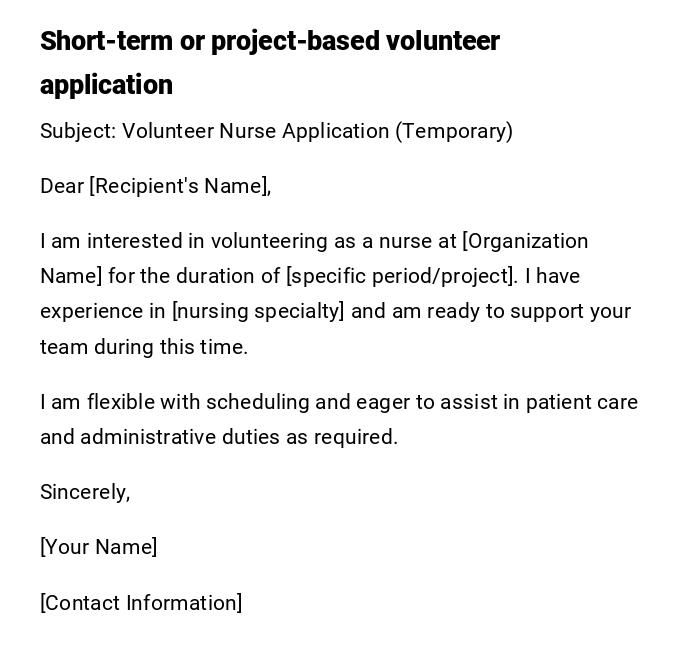Click the word "experience" in the body
This screenshot has width=700, height=665.
[89, 311]
